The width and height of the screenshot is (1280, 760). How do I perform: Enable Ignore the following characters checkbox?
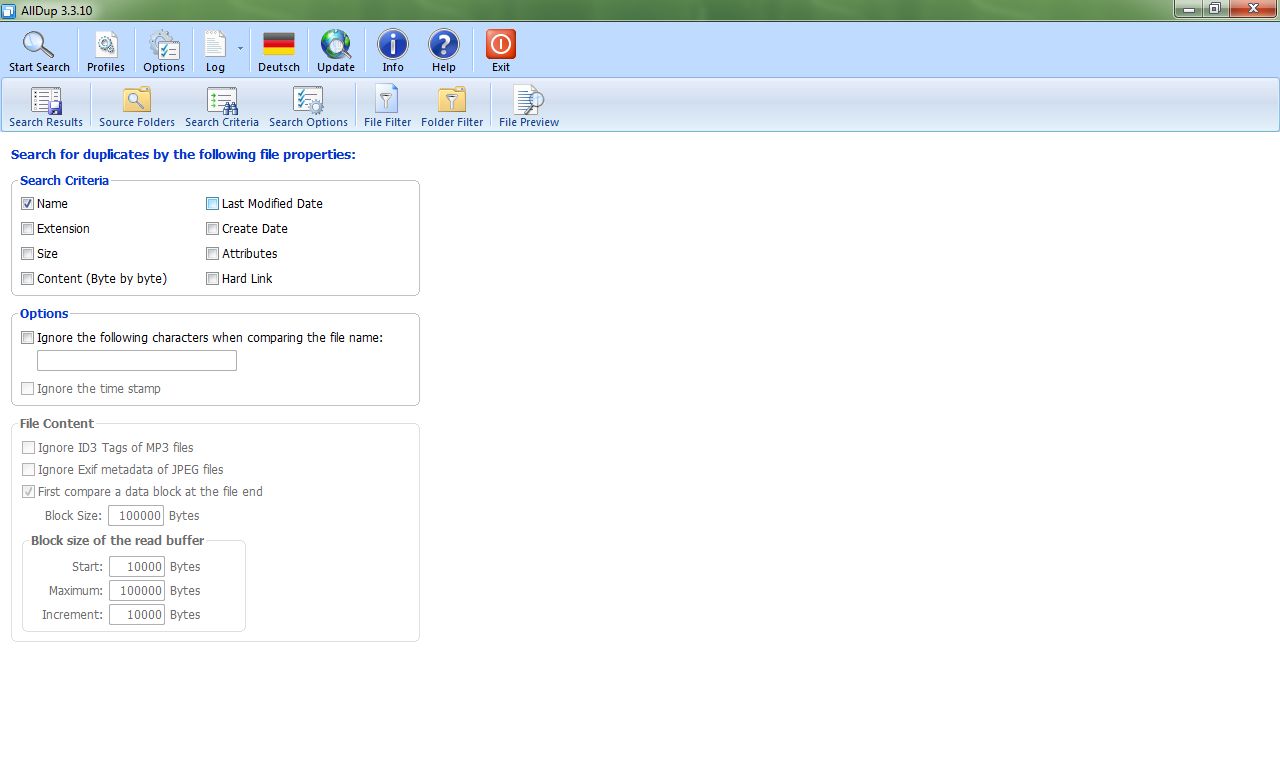tap(28, 337)
